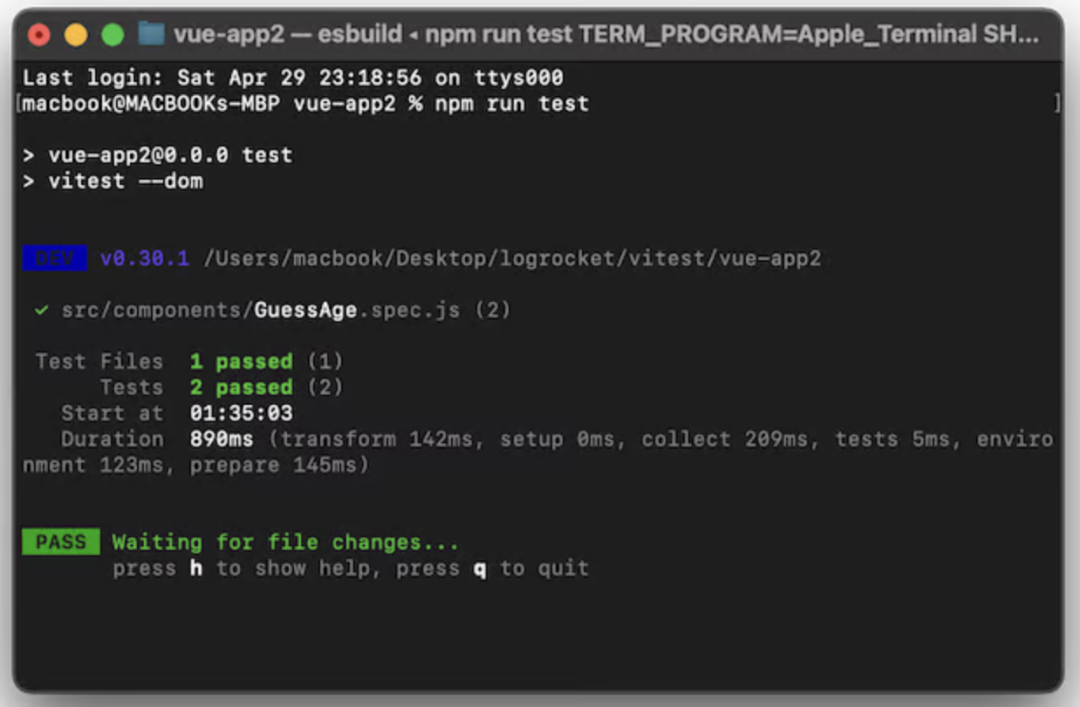Click the 890ms duration value
1080x707 pixels.
tap(222, 439)
